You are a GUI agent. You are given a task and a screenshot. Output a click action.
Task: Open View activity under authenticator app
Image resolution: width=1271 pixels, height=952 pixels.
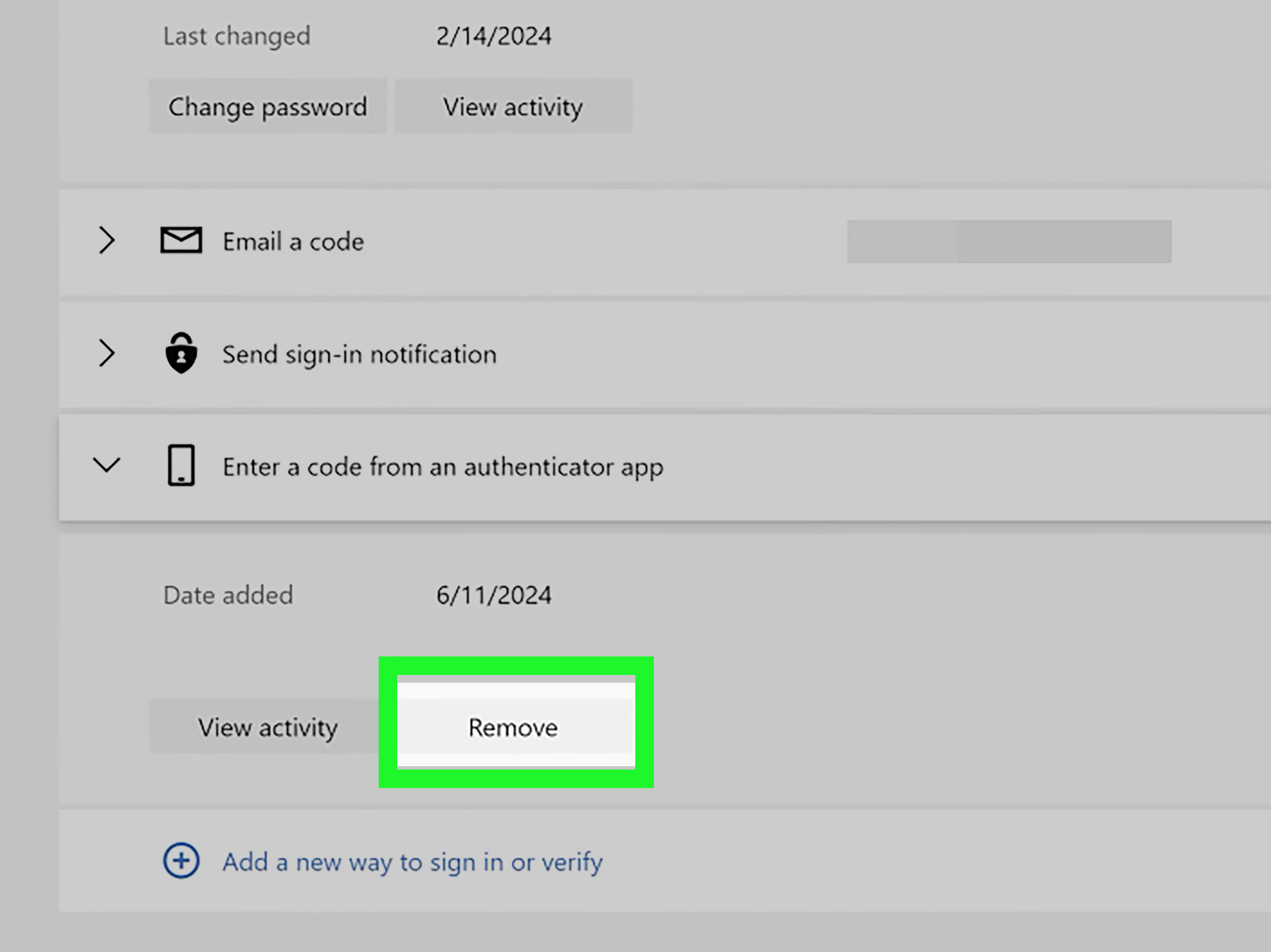[x=267, y=727]
